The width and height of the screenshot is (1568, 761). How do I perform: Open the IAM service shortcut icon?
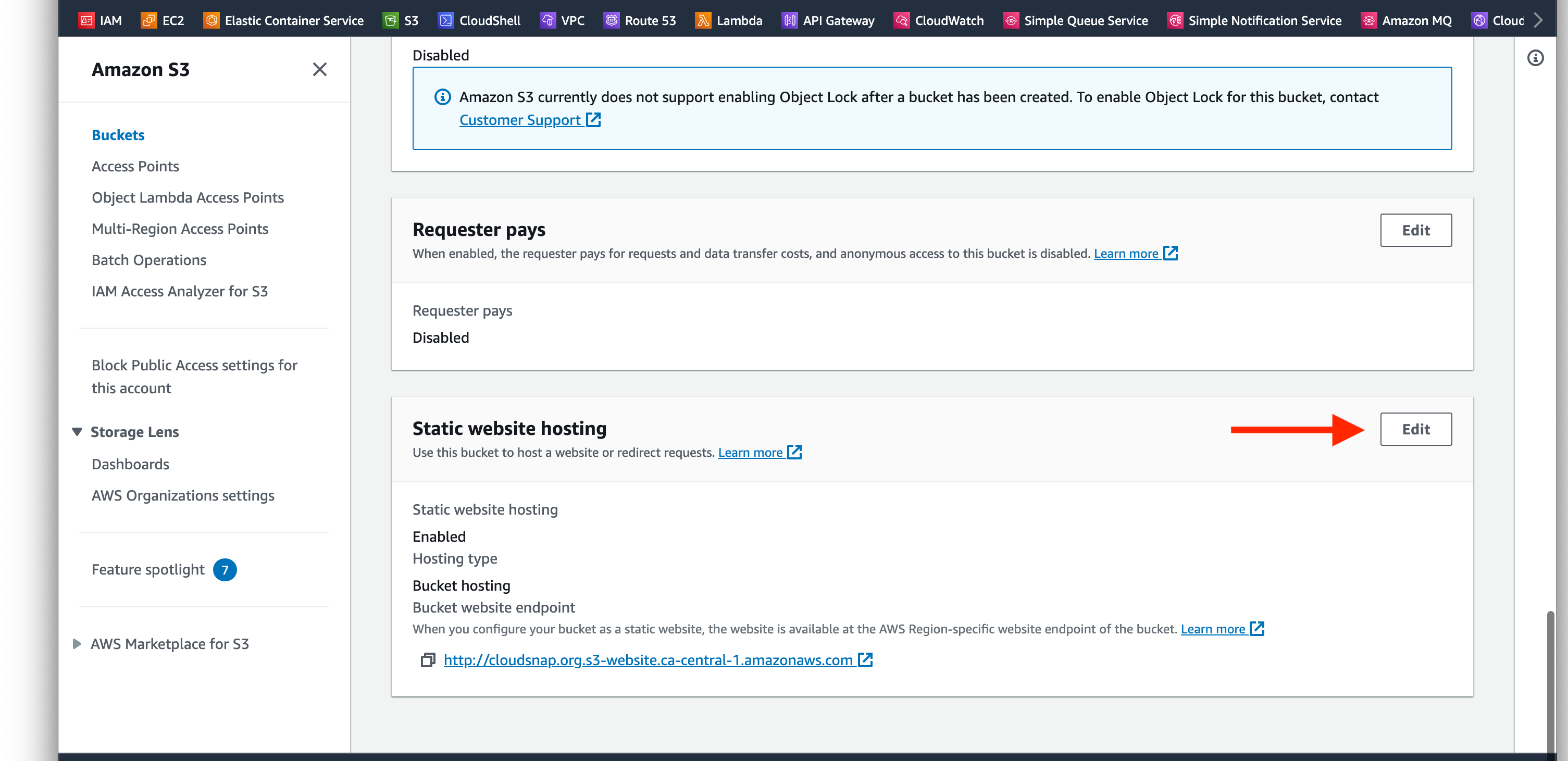(x=86, y=20)
